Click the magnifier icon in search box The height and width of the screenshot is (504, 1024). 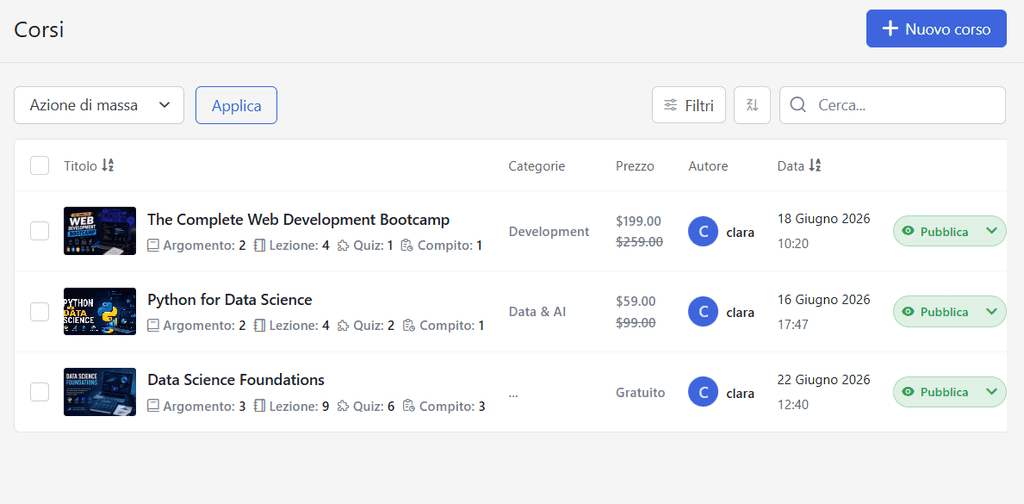797,105
